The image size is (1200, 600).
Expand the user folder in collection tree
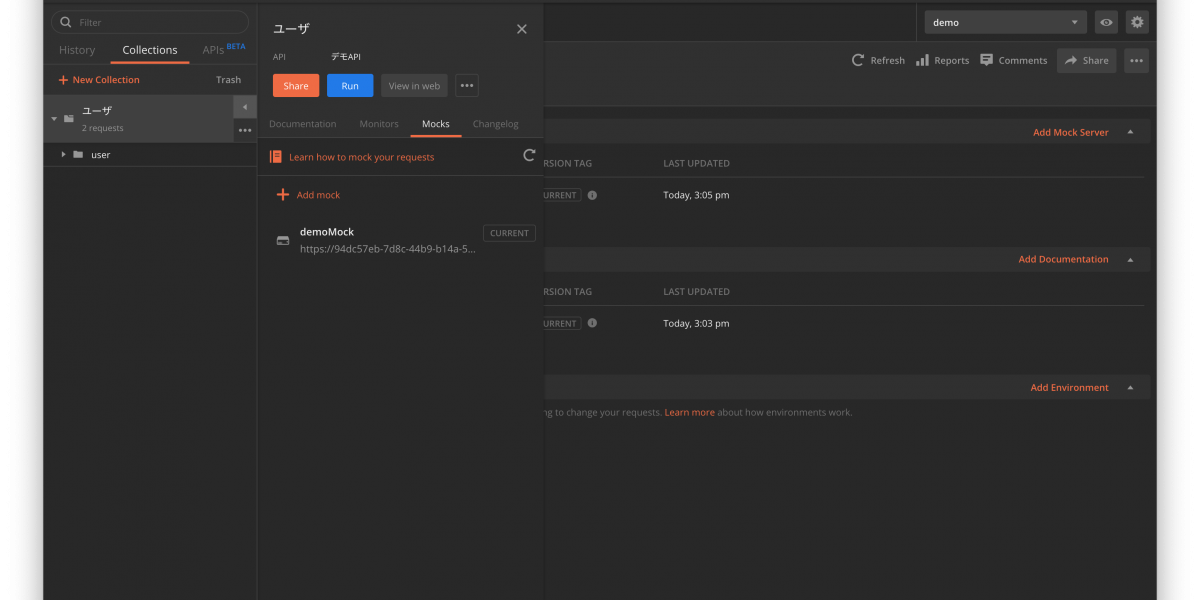[x=63, y=155]
